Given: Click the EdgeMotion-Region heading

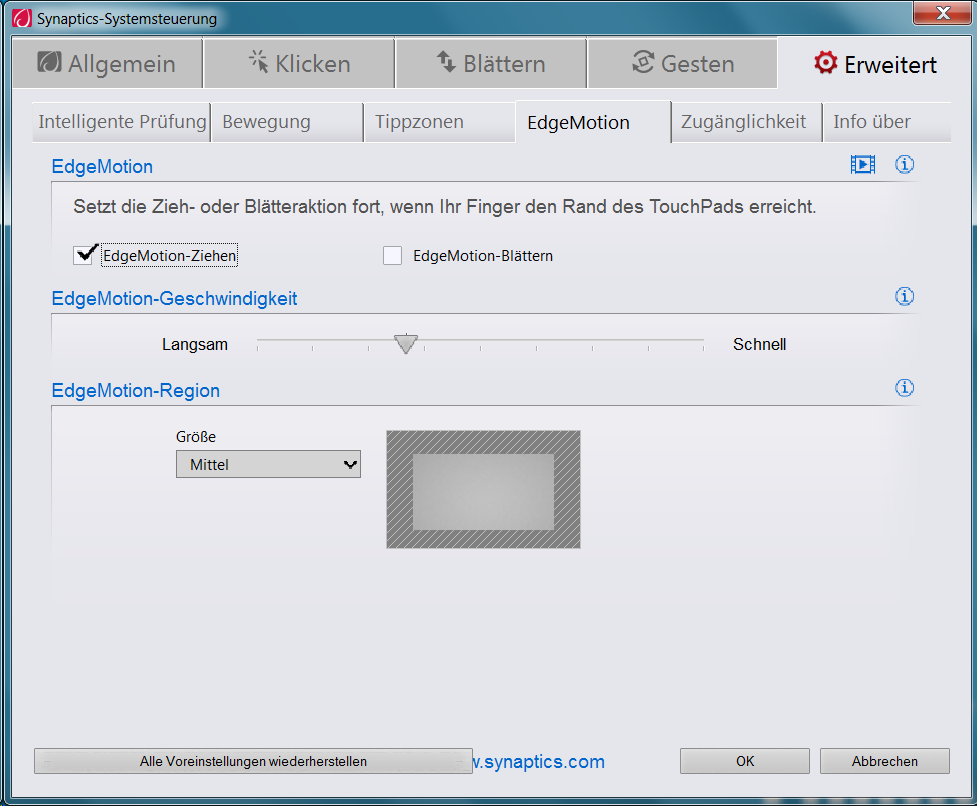Looking at the screenshot, I should coord(136,391).
